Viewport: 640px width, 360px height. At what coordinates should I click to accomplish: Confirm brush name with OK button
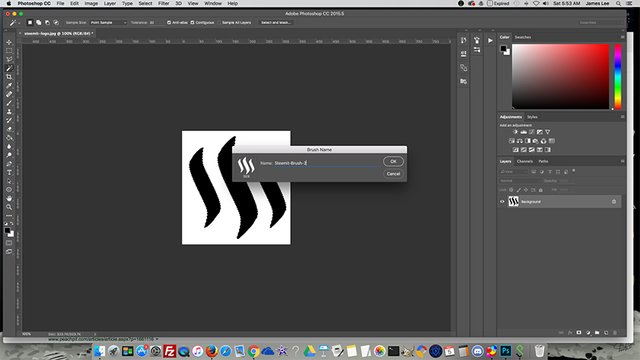coord(393,161)
